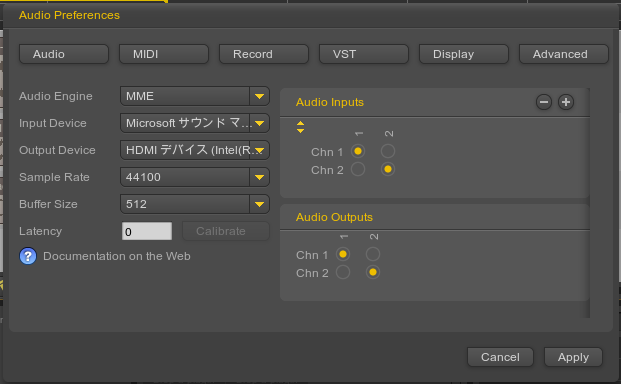The width and height of the screenshot is (621, 384).
Task: Select Audio Outputs Chn 1 column 2 radio
Action: [373, 254]
